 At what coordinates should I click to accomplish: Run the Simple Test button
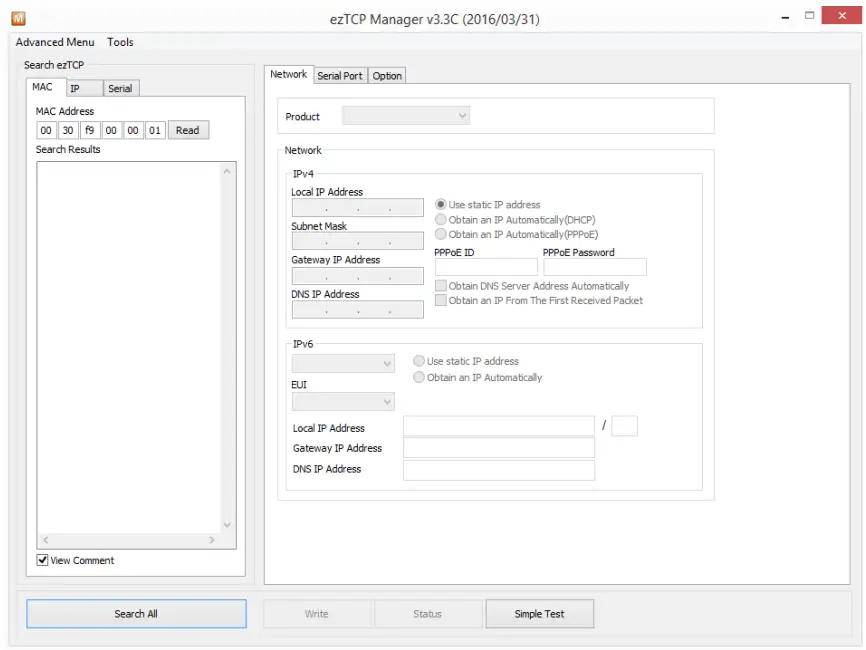point(540,614)
